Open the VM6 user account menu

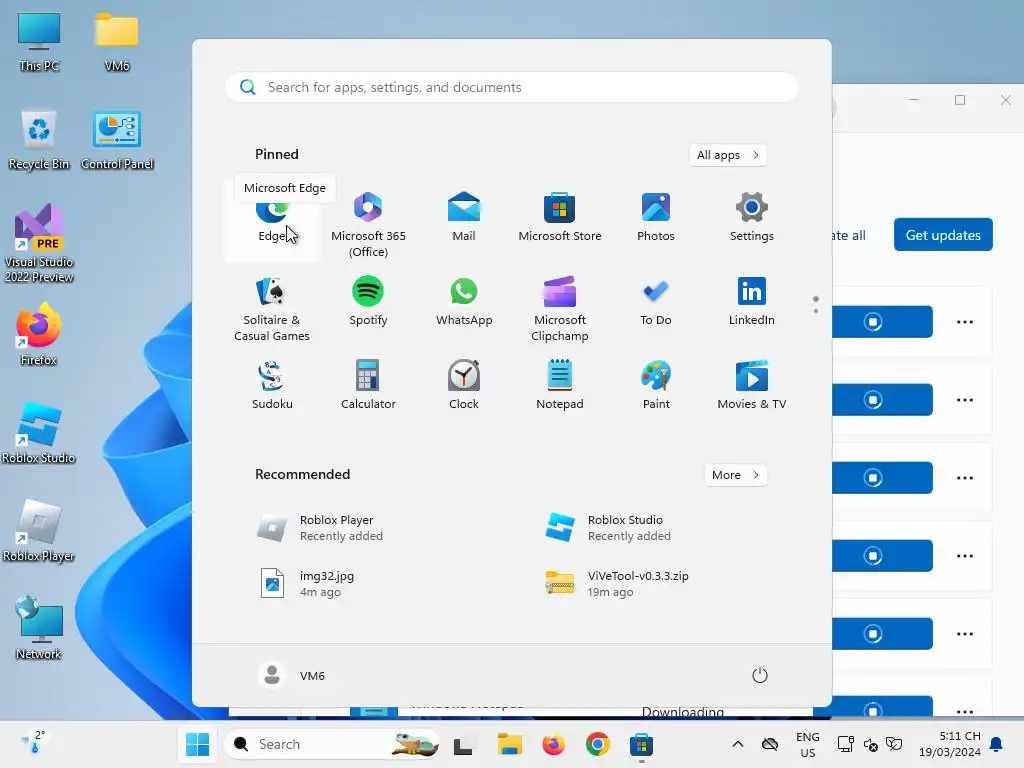pyautogui.click(x=291, y=675)
